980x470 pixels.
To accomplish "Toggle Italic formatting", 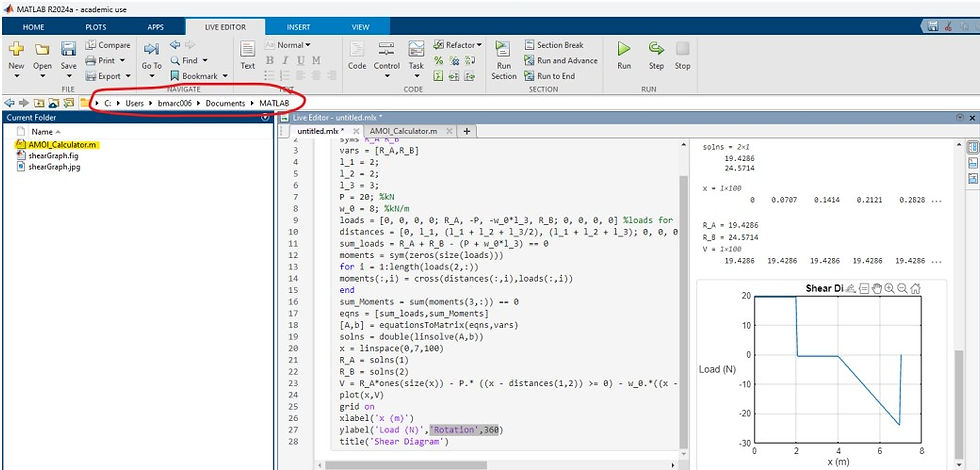I will [285, 61].
